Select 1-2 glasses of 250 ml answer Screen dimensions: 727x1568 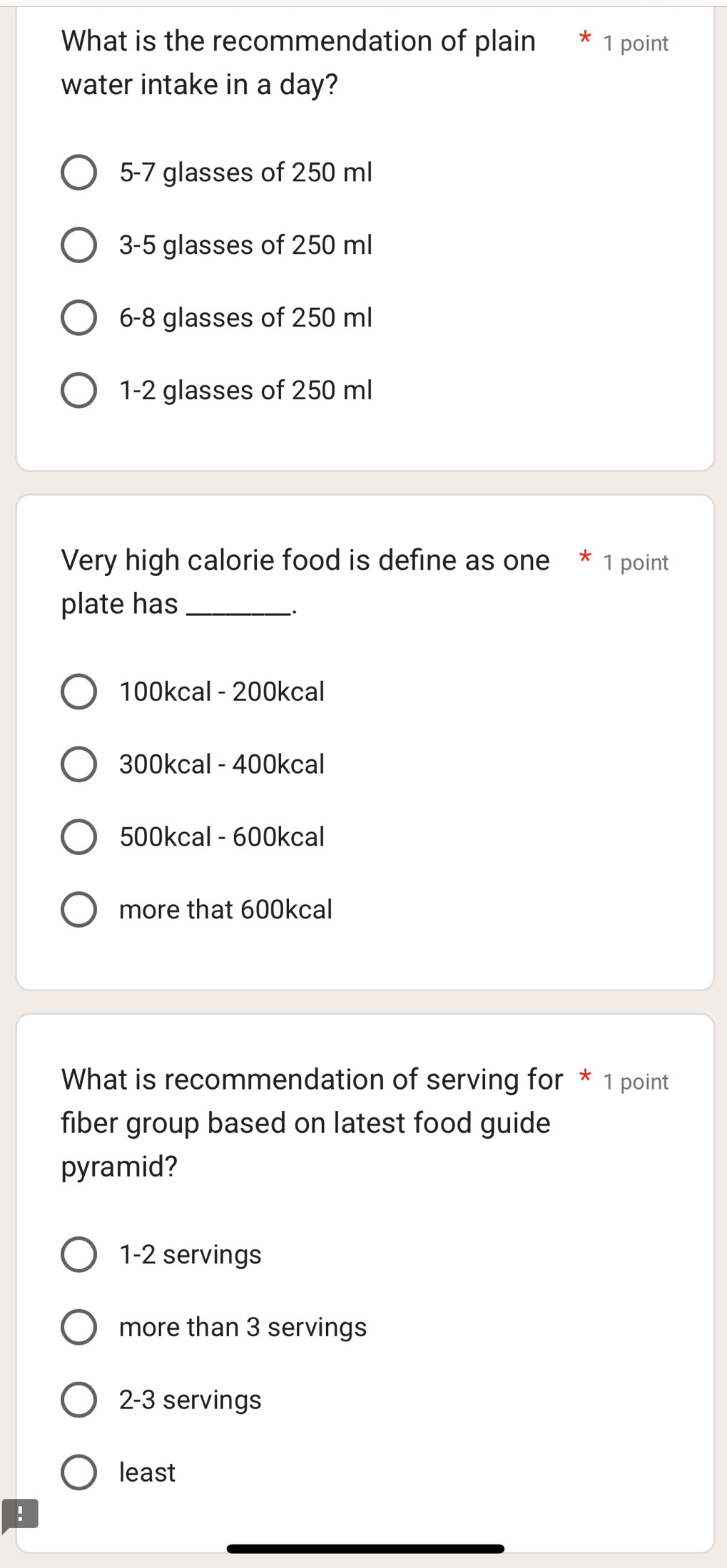[x=78, y=391]
